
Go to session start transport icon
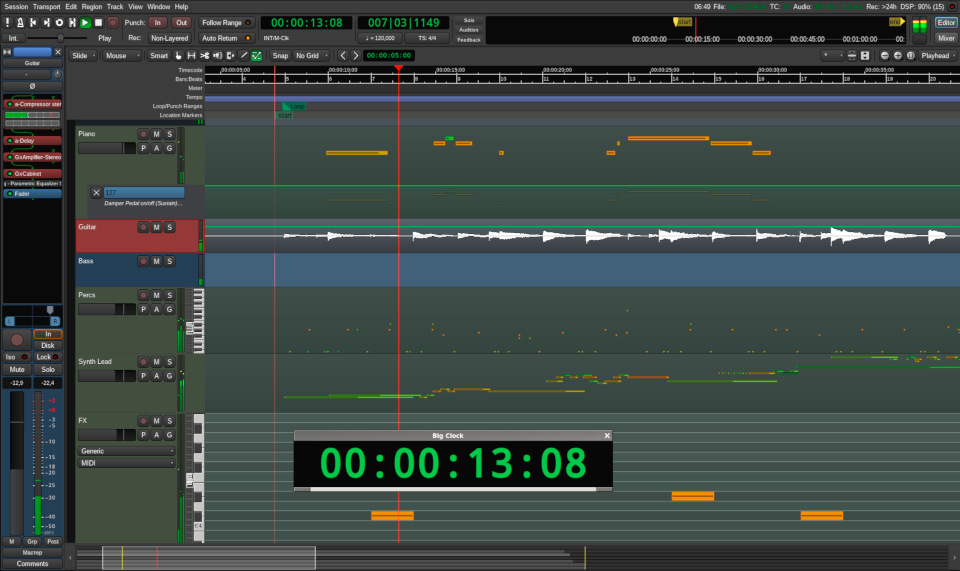click(33, 23)
